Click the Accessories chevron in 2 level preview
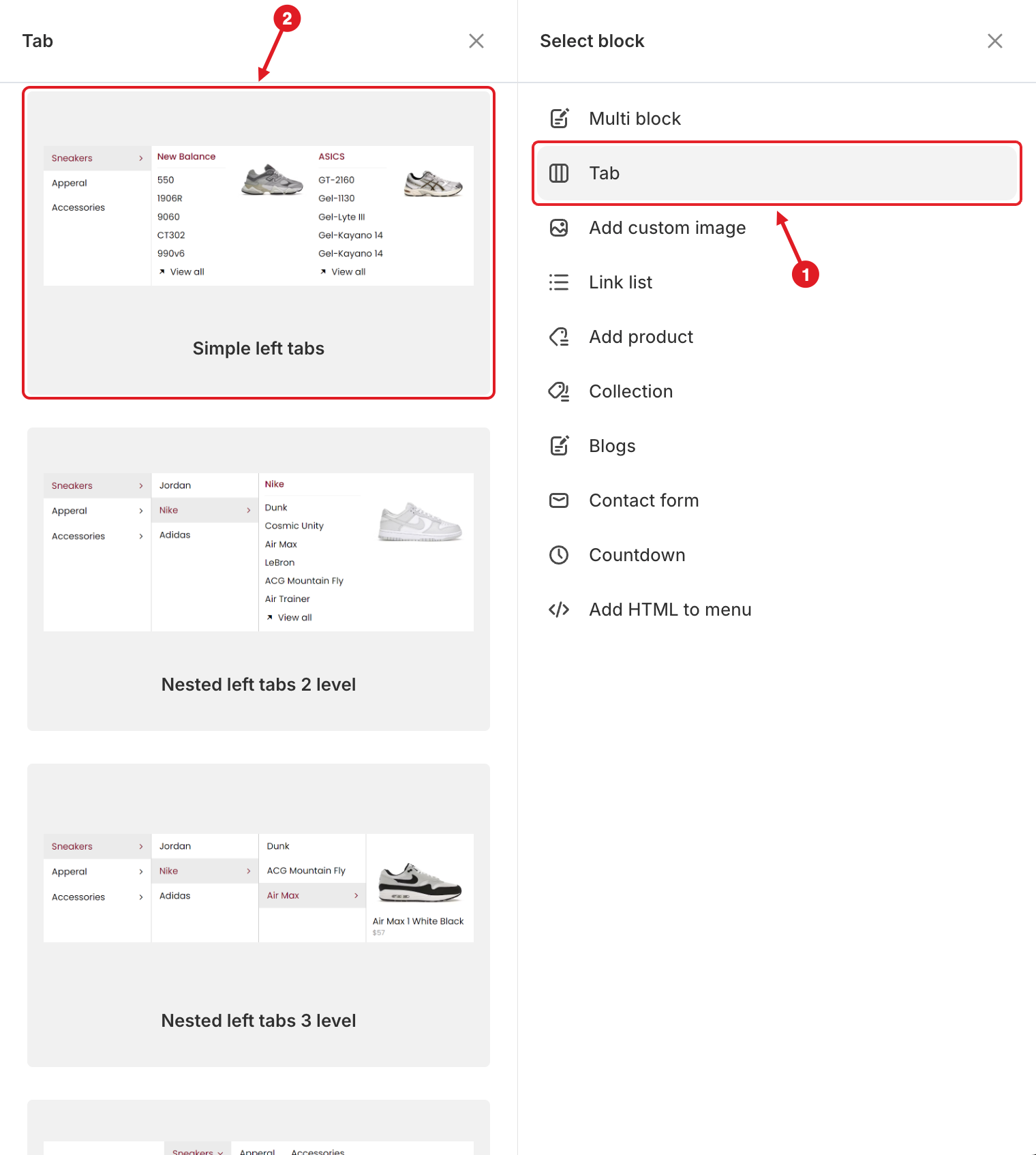The height and width of the screenshot is (1155, 1036). [141, 536]
